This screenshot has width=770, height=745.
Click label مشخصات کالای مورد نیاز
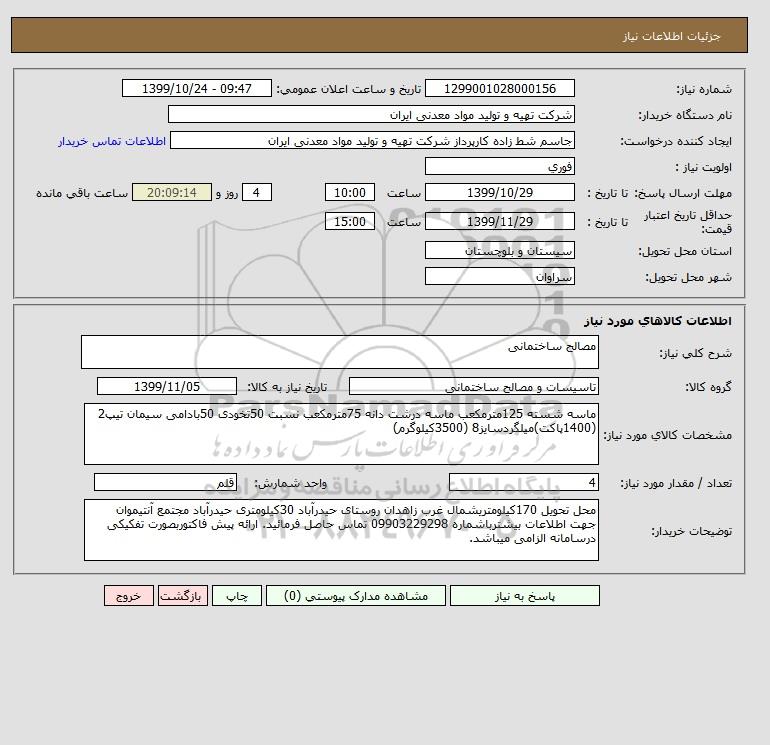[x=667, y=435]
